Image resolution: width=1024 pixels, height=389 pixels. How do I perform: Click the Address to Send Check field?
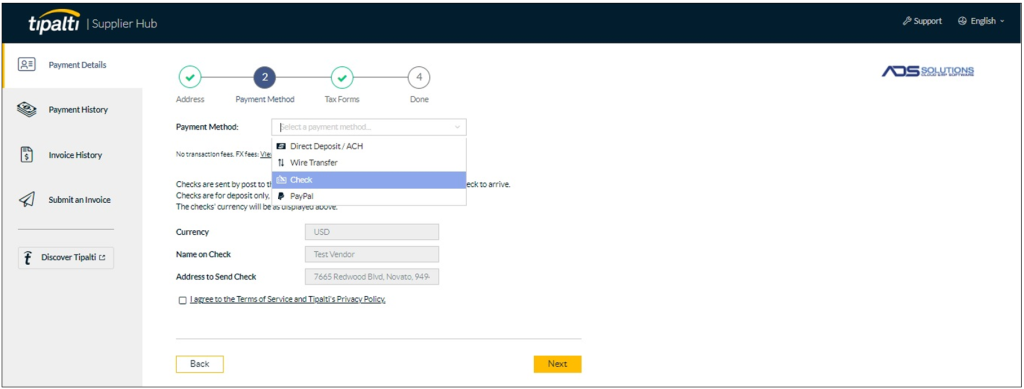pyautogui.click(x=372, y=277)
